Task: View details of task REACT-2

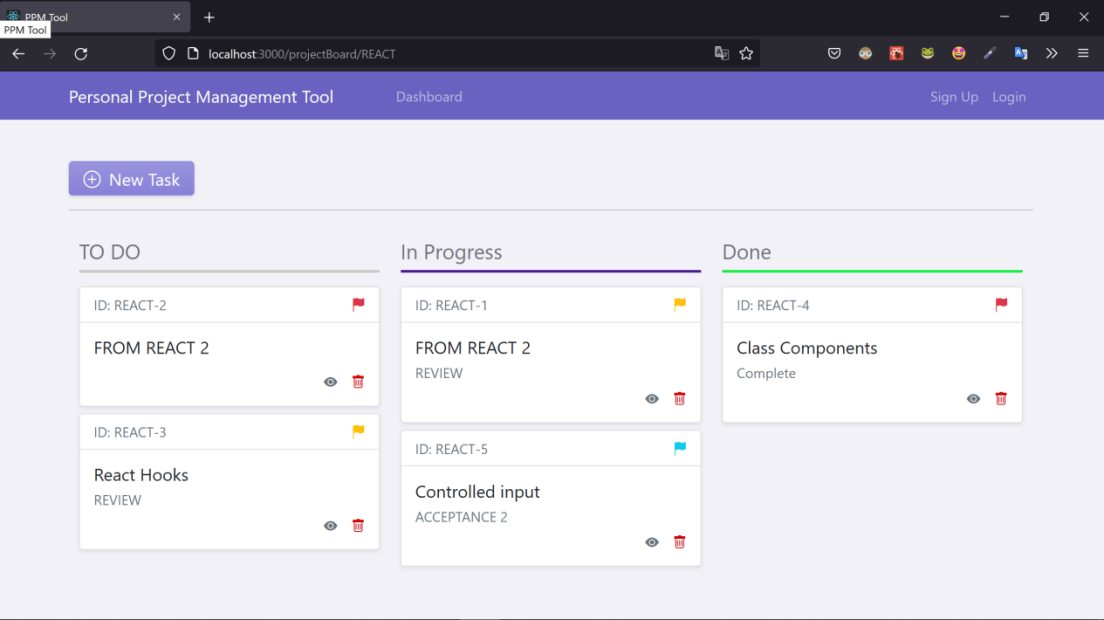Action: pos(330,382)
